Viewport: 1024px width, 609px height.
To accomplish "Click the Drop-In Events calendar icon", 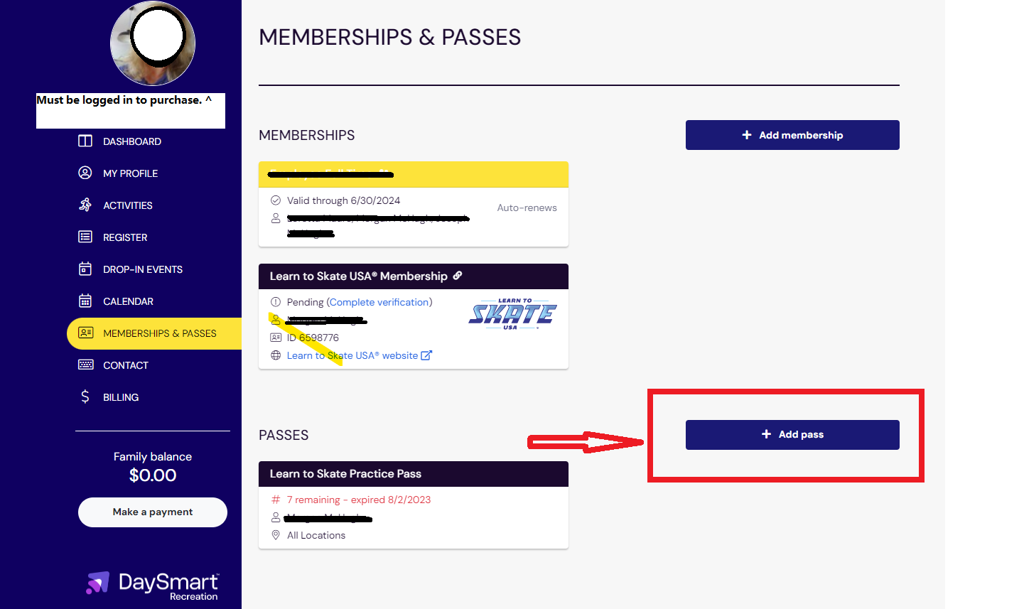I will click(x=85, y=269).
